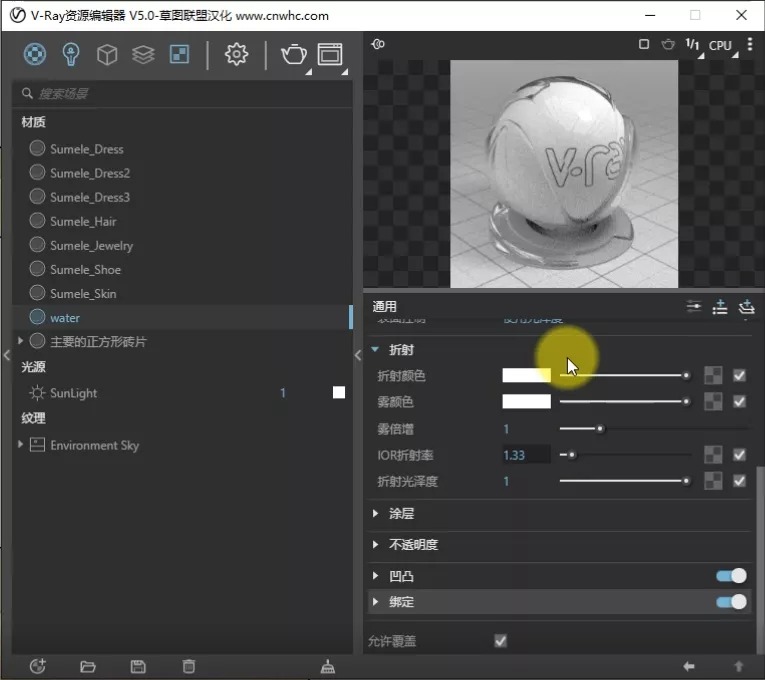The height and width of the screenshot is (680, 765).
Task: Click the add new asset icon at the bottom left
Action: [x=38, y=666]
